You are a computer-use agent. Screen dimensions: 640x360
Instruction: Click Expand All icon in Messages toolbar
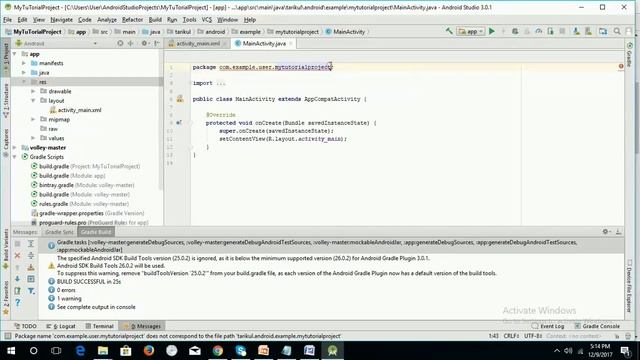31,244
